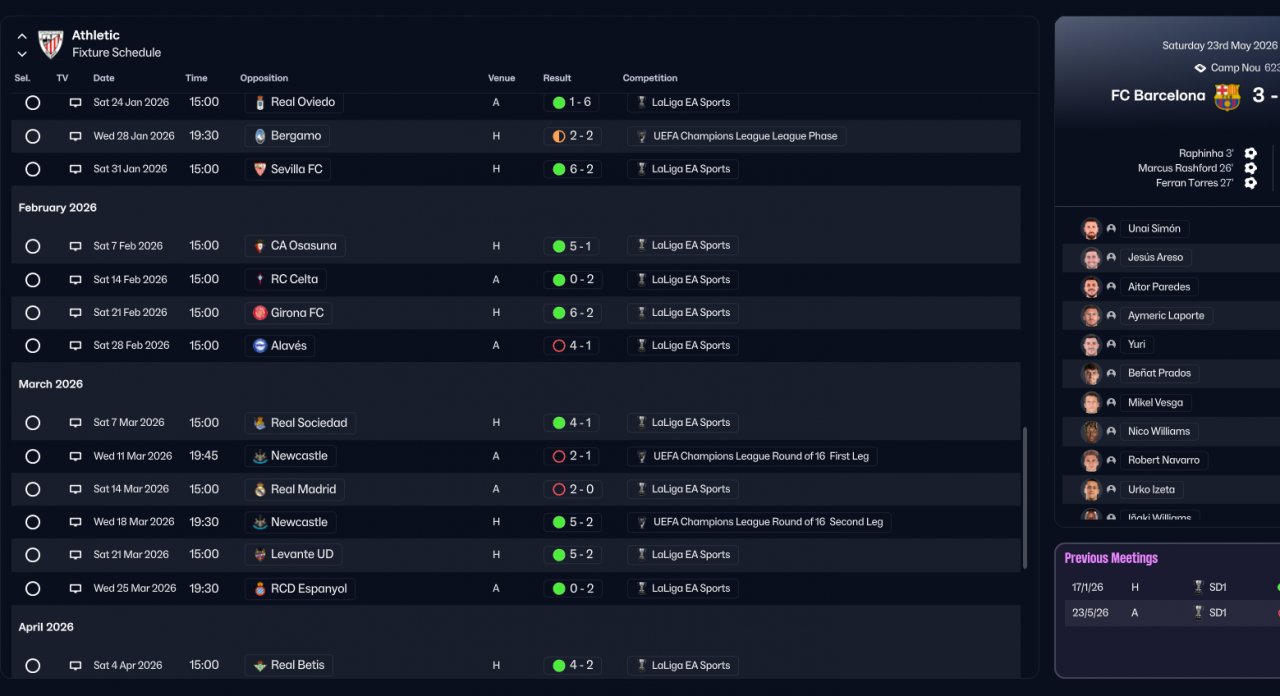Open the 4 - 1 result against Alavés
The height and width of the screenshot is (696, 1280).
(572, 345)
